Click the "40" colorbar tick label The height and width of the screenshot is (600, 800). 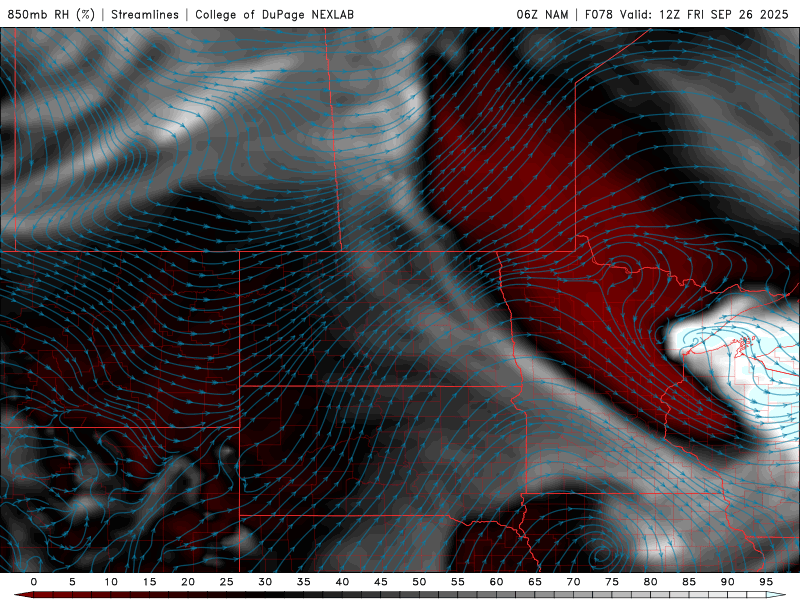click(x=342, y=582)
